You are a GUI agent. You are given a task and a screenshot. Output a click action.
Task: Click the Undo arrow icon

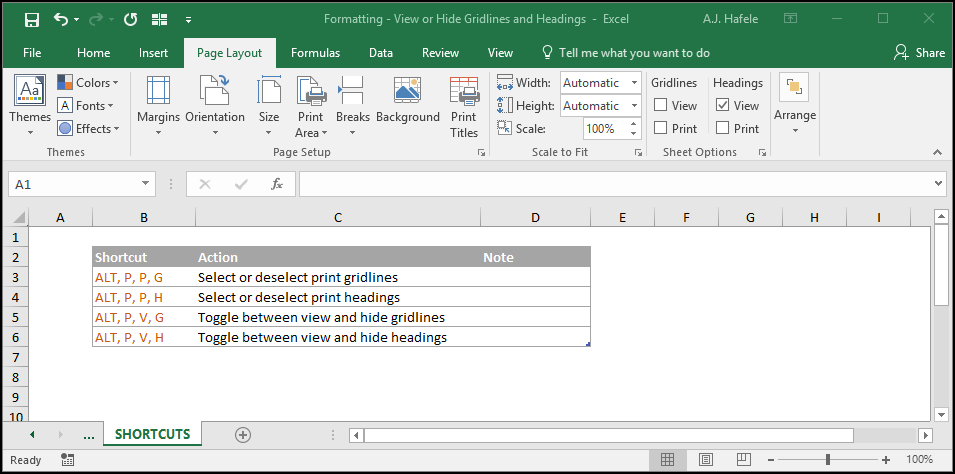click(62, 19)
